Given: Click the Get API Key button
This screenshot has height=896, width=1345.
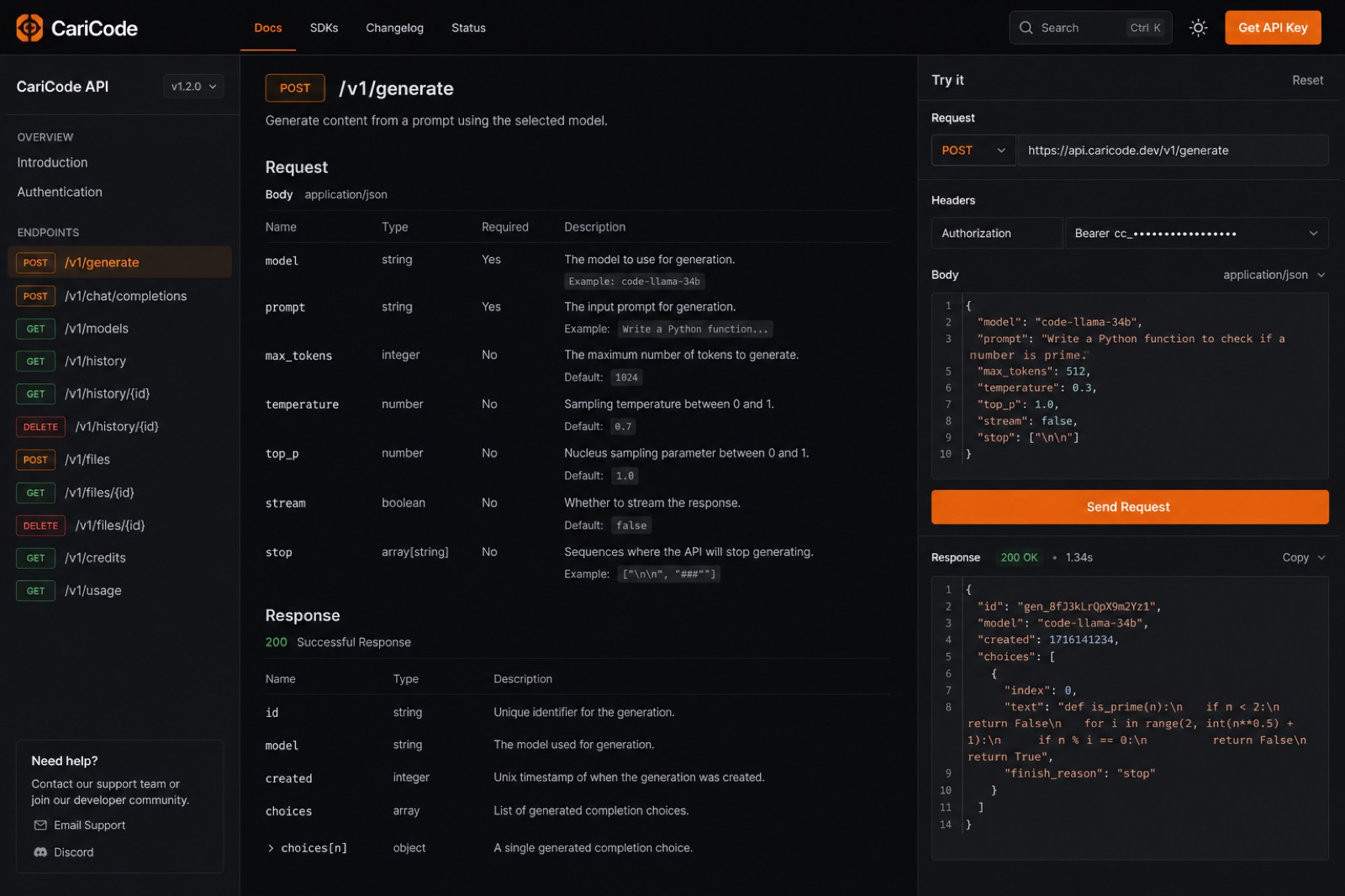Looking at the screenshot, I should click(1273, 28).
